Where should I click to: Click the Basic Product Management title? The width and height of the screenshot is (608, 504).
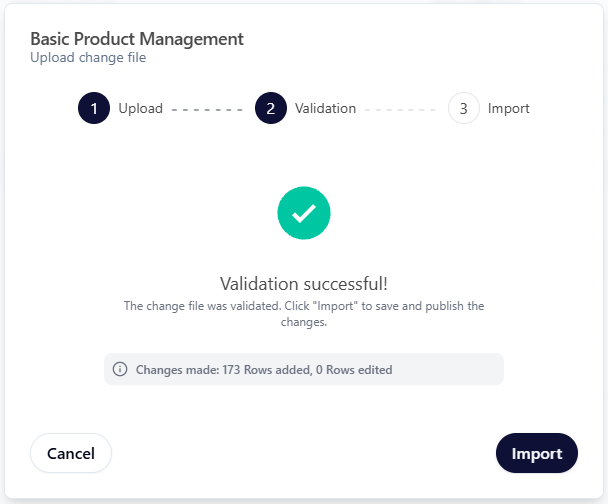[137, 39]
